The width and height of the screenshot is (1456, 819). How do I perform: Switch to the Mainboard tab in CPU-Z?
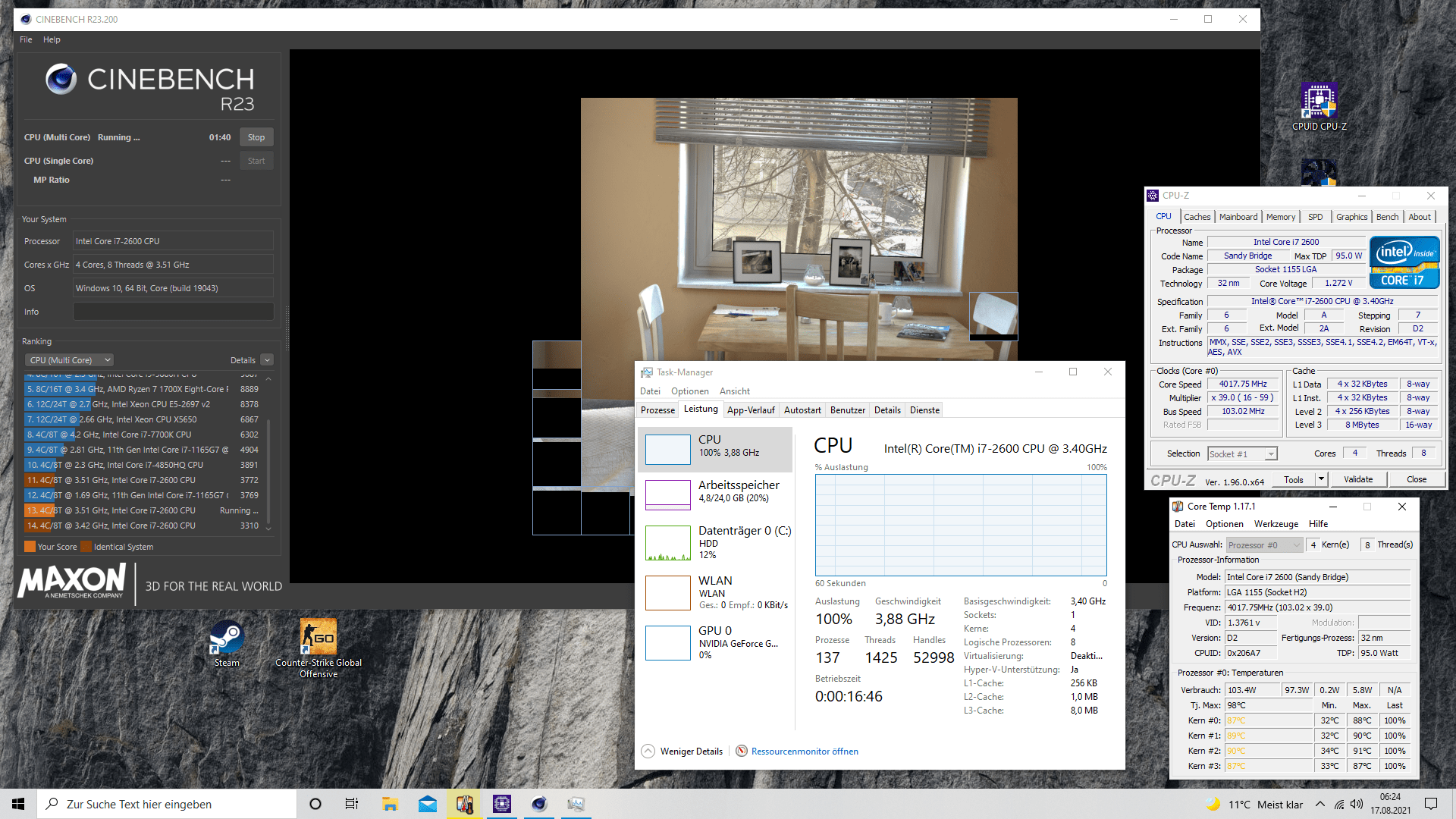click(1238, 217)
